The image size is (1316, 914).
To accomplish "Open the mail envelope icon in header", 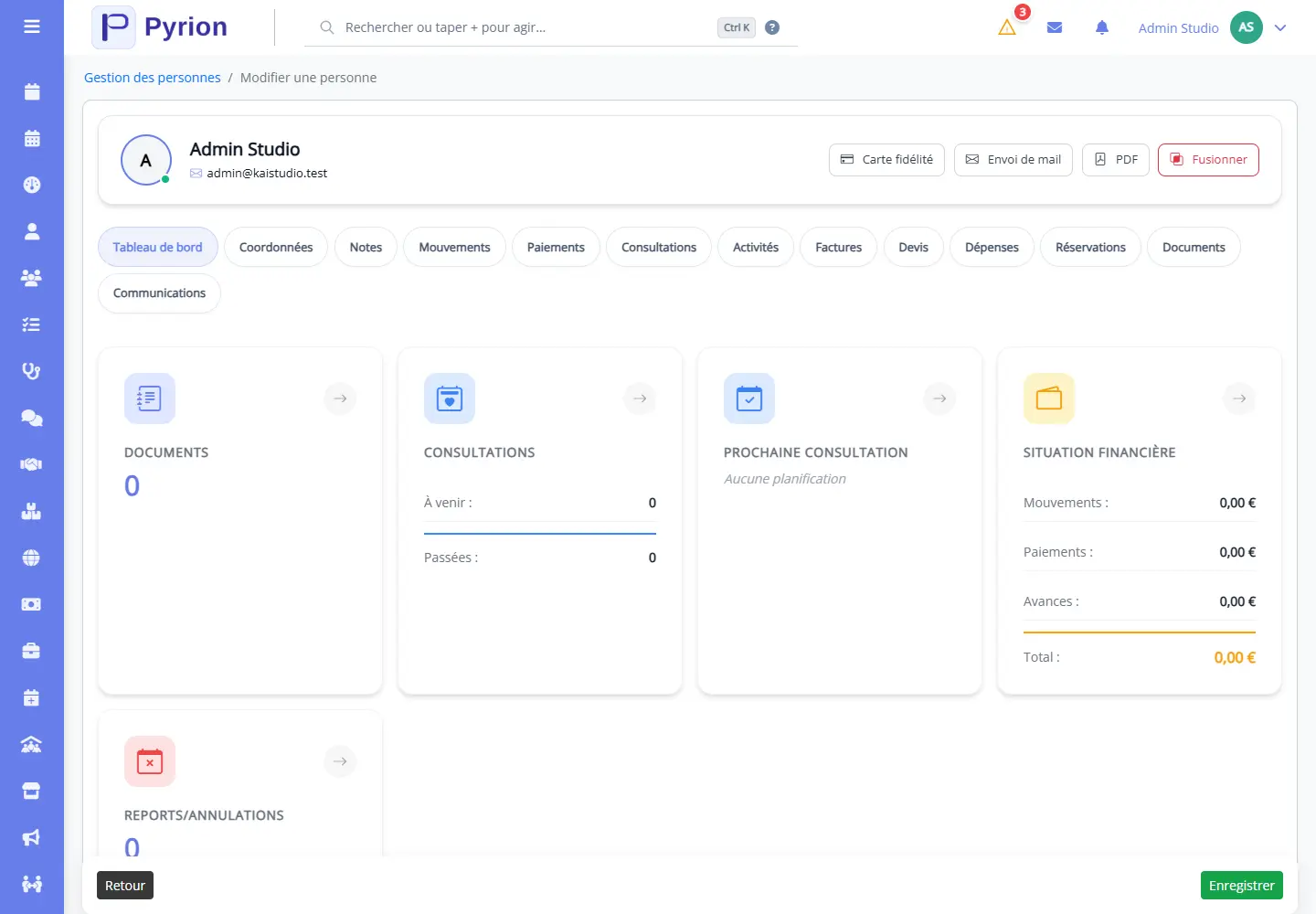I will coord(1055,27).
